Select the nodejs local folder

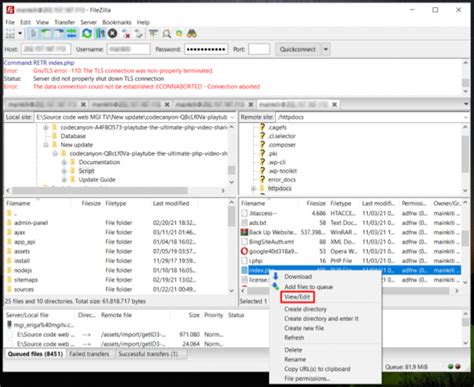23,270
